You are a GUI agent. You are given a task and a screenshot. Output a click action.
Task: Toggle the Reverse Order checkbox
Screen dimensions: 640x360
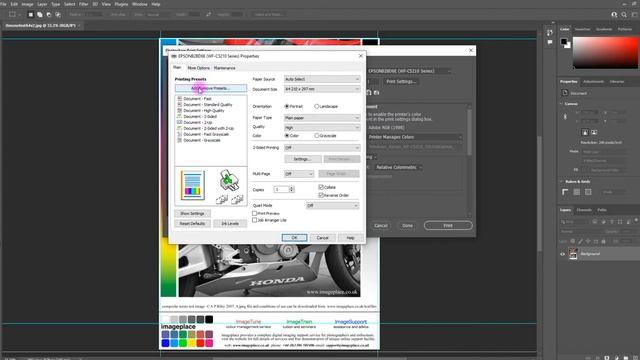(x=321, y=195)
